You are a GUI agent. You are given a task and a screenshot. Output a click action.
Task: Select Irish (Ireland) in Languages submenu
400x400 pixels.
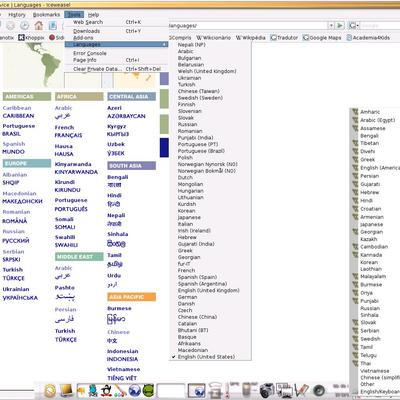coord(210,231)
